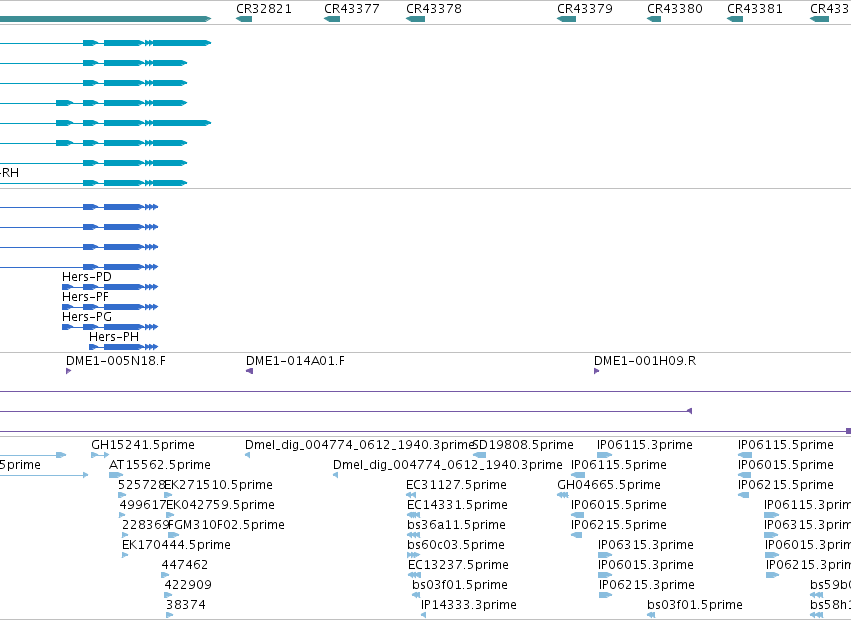Click the arrow glyph under GH04665.5prime
The image size is (851, 620).
pyautogui.click(x=563, y=495)
